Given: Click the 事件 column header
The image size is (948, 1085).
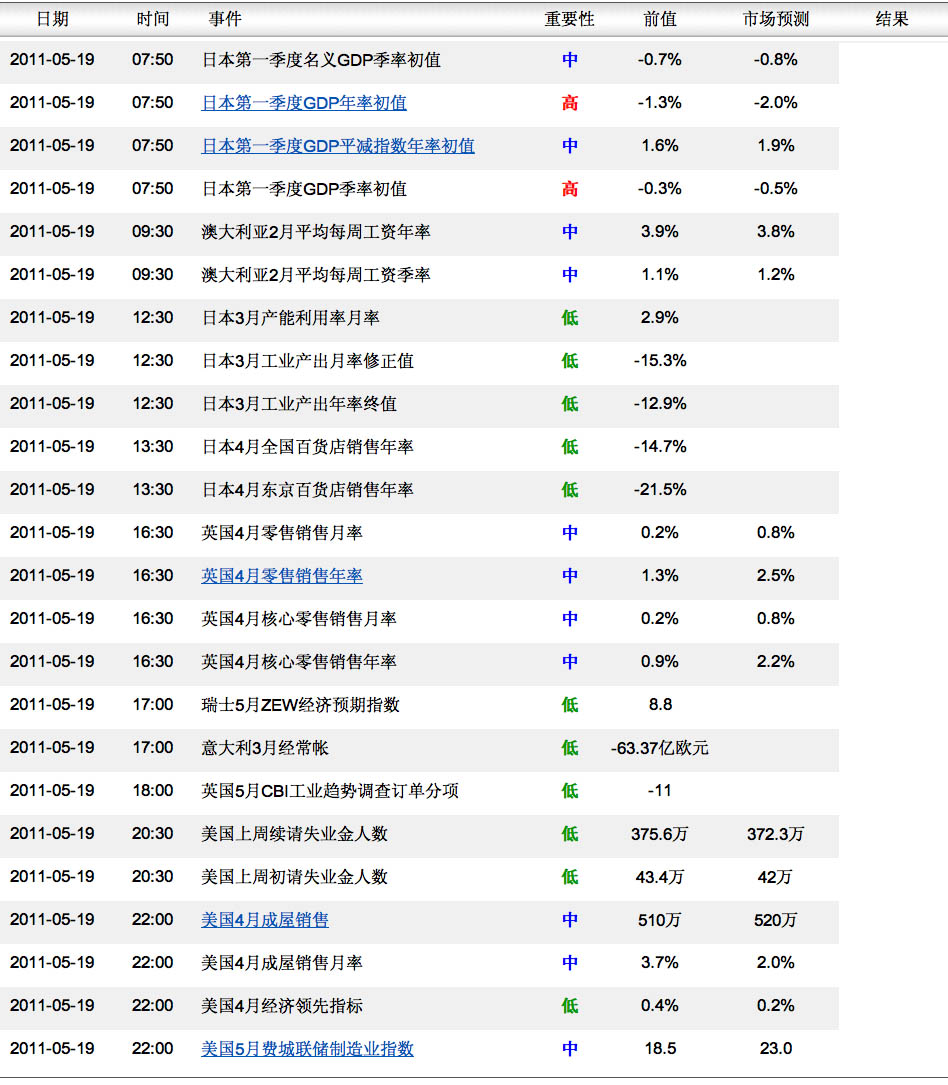Looking at the screenshot, I should [x=225, y=19].
